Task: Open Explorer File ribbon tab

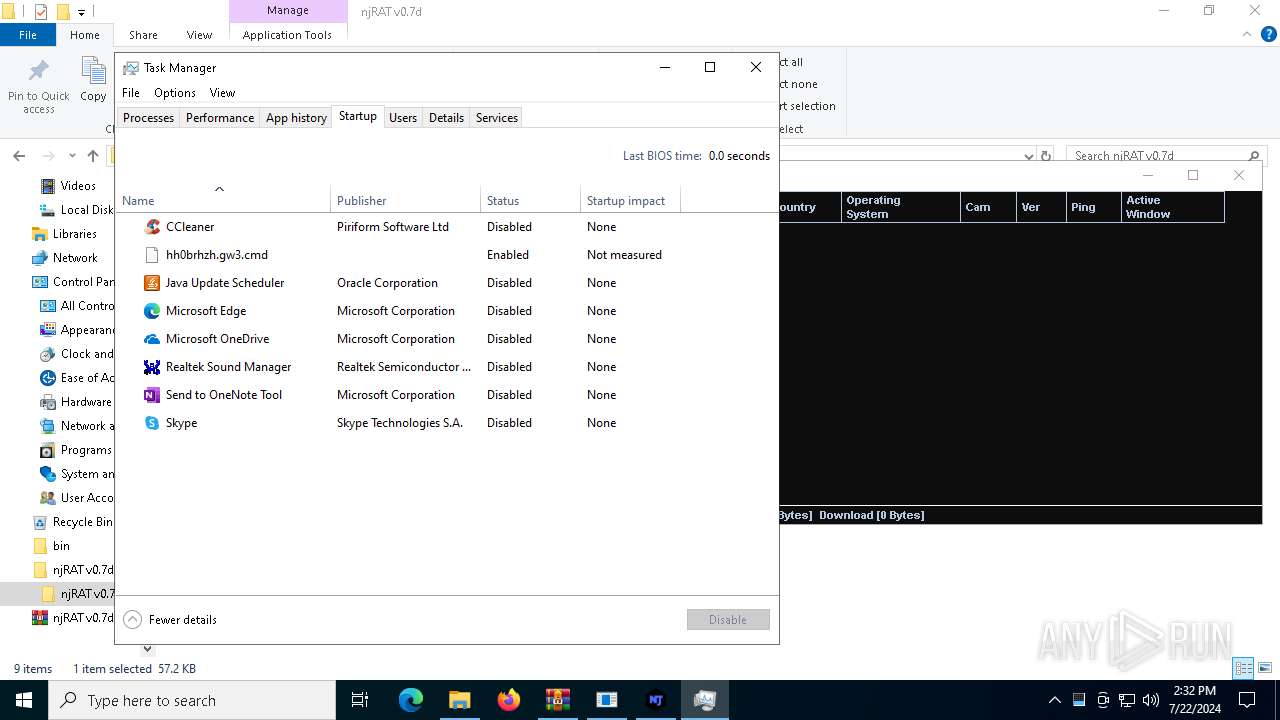Action: coord(28,34)
